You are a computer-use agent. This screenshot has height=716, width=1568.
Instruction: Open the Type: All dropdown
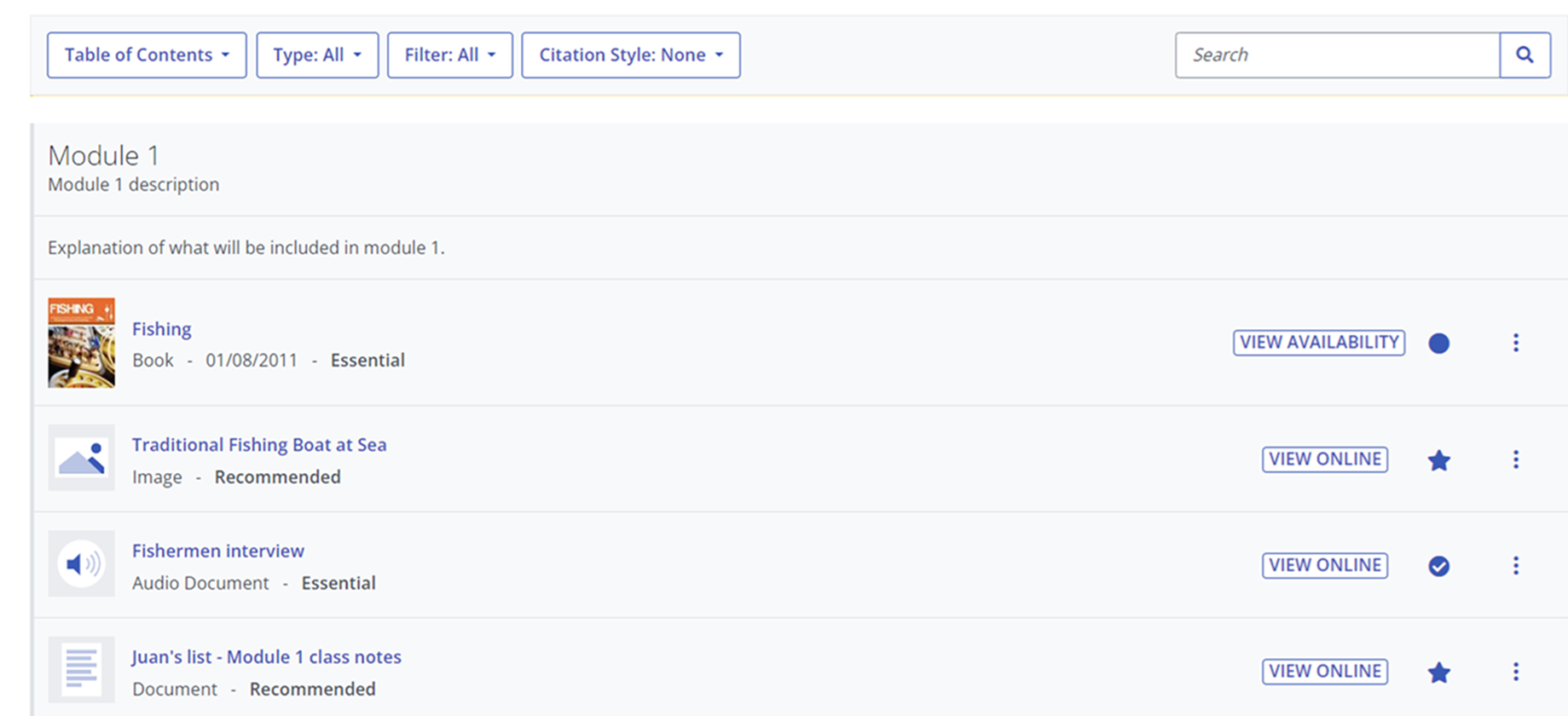pyautogui.click(x=317, y=55)
